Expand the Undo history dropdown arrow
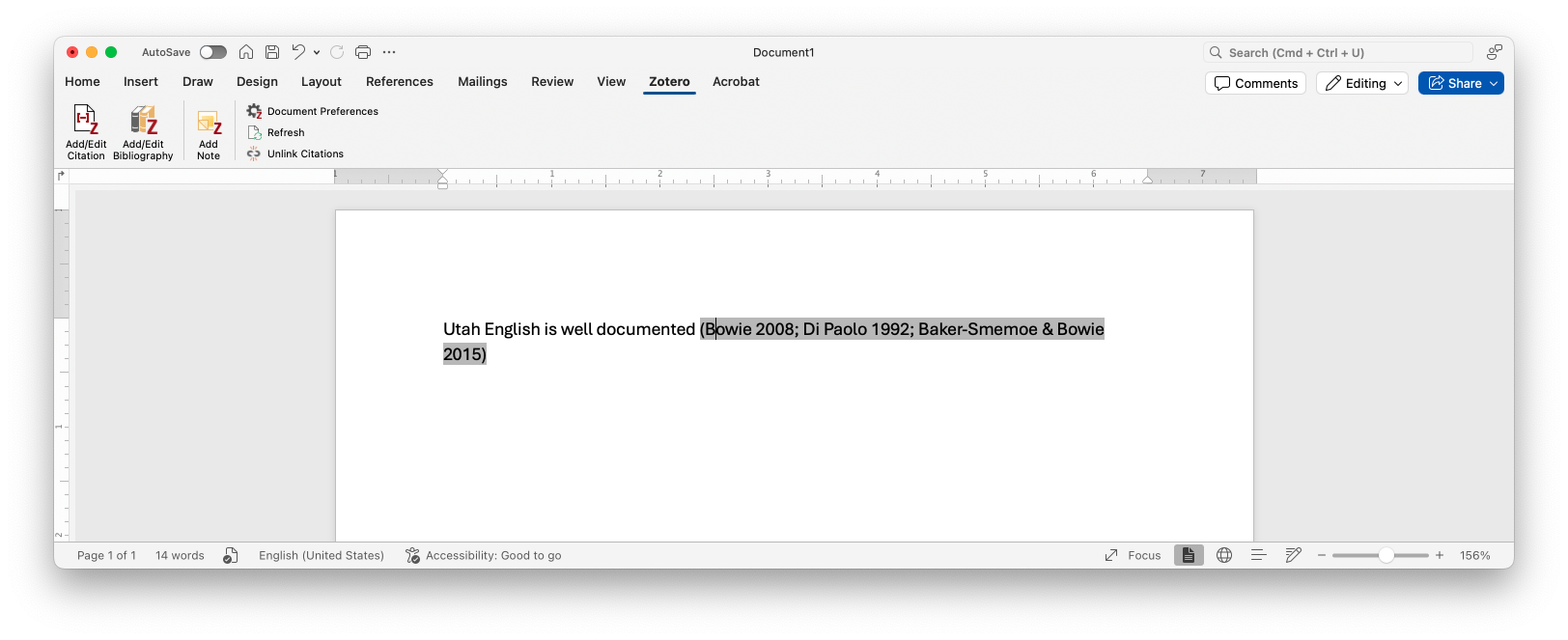Viewport: 1568px width, 640px height. point(317,53)
